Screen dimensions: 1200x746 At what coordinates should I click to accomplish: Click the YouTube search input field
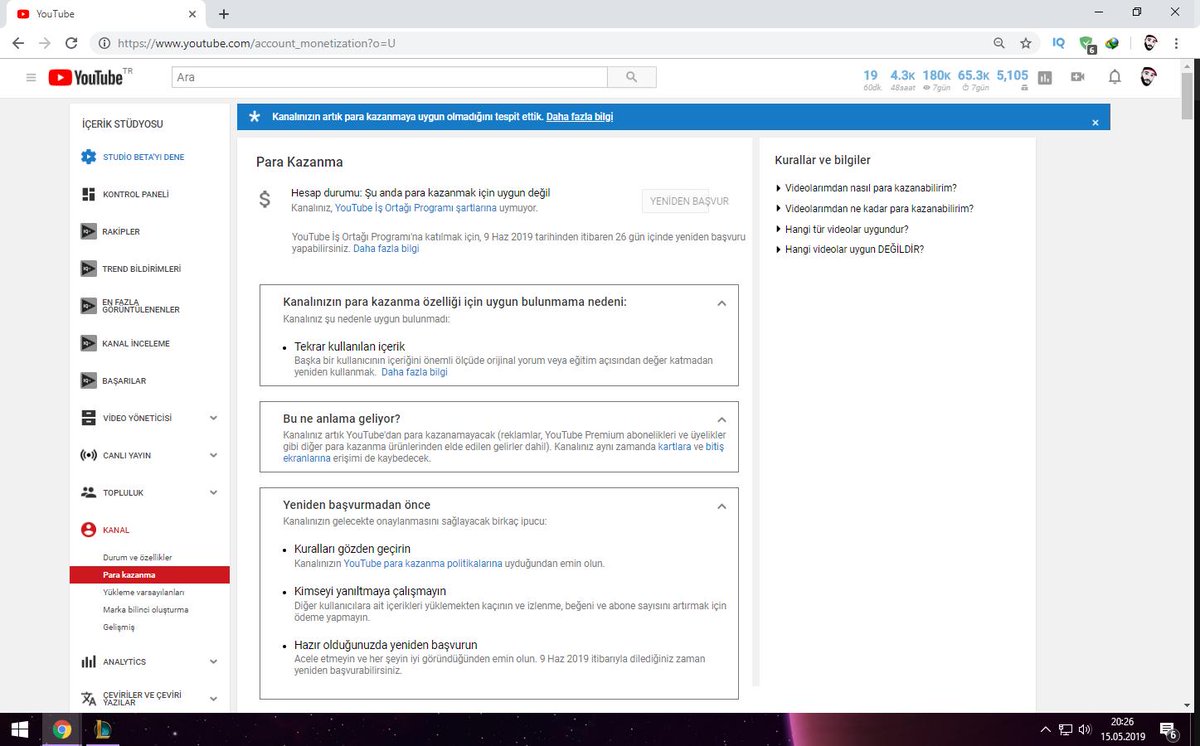[x=390, y=77]
